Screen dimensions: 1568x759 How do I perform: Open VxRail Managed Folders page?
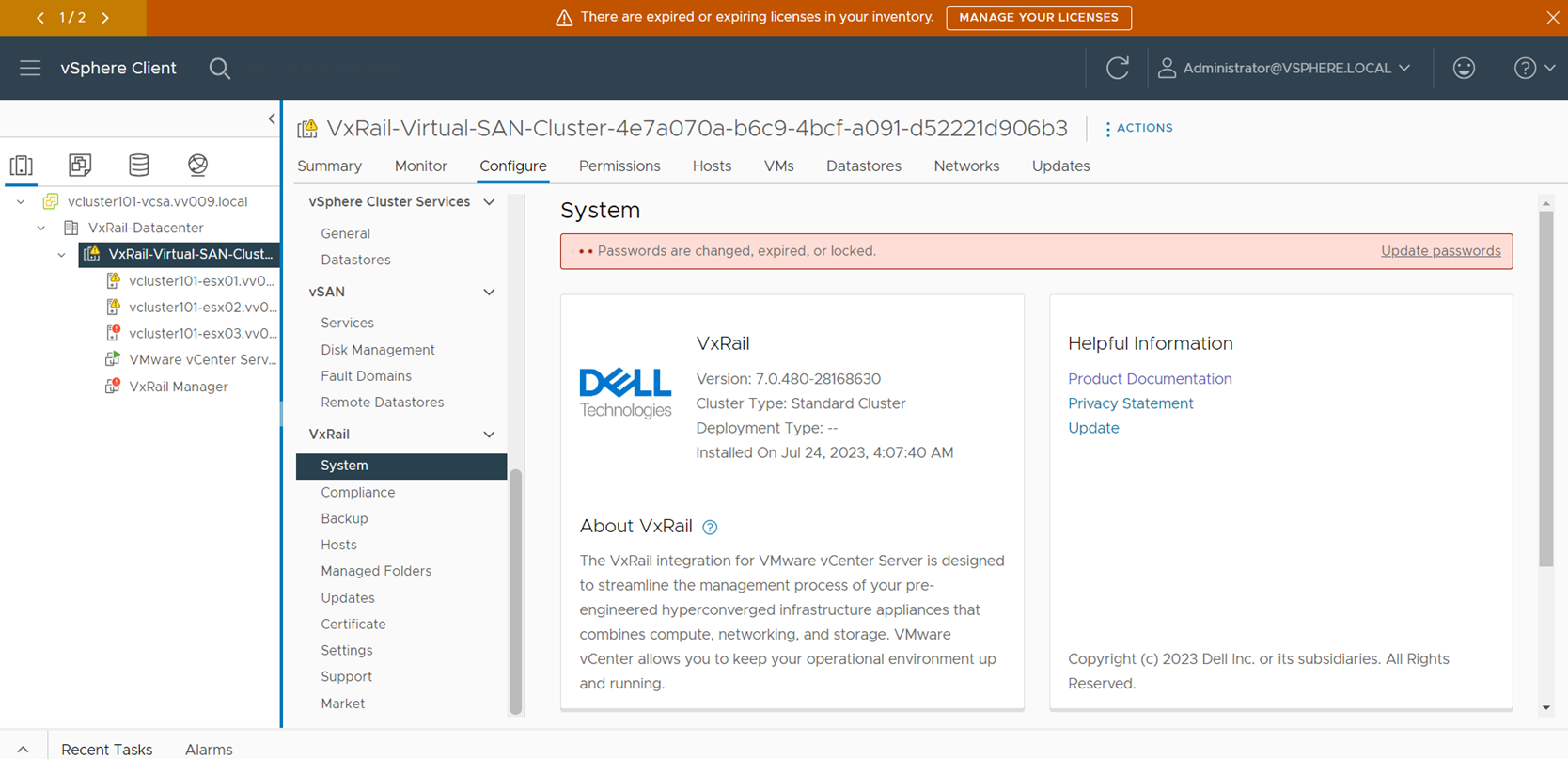click(x=376, y=571)
